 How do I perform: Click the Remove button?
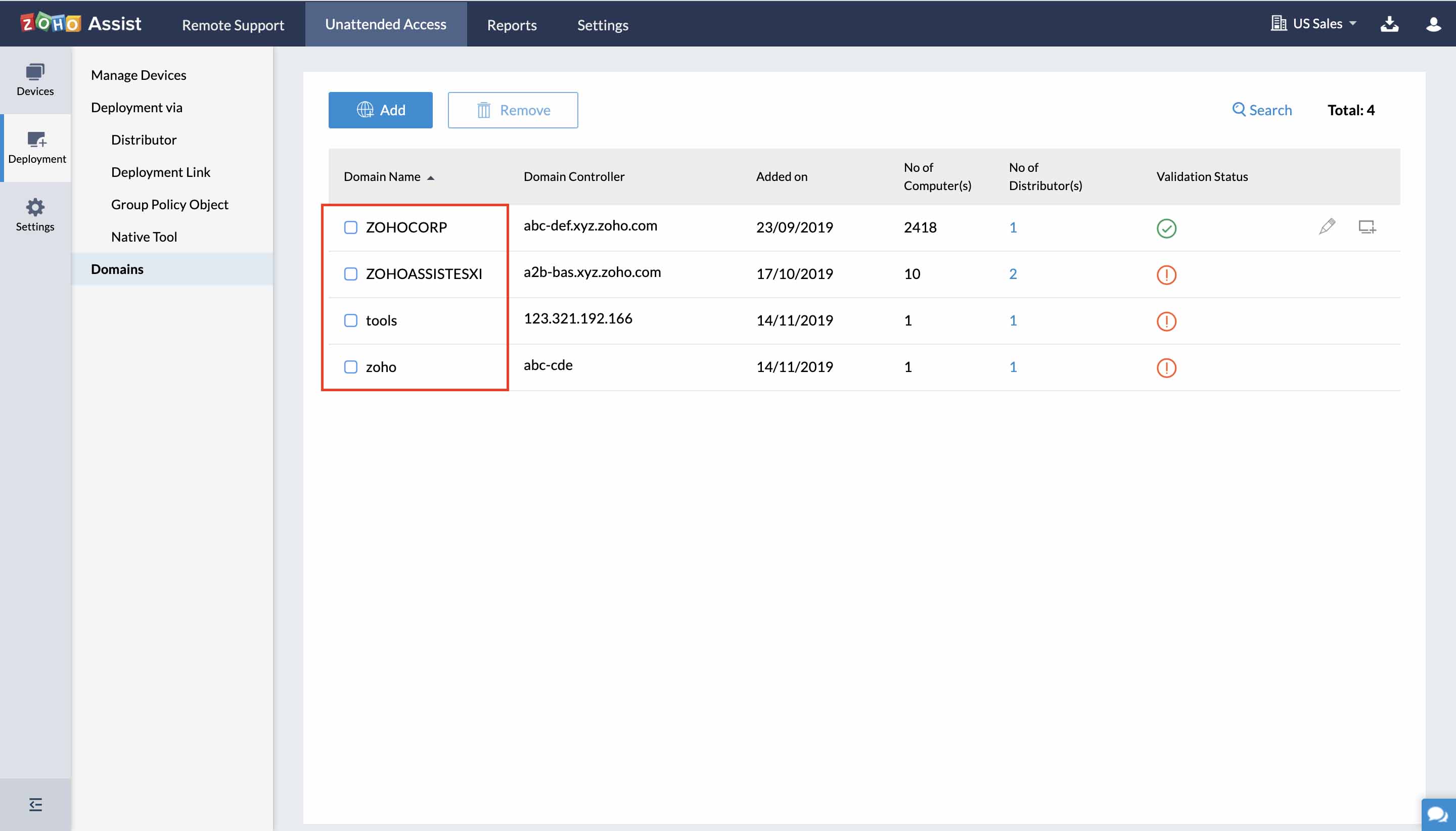513,110
